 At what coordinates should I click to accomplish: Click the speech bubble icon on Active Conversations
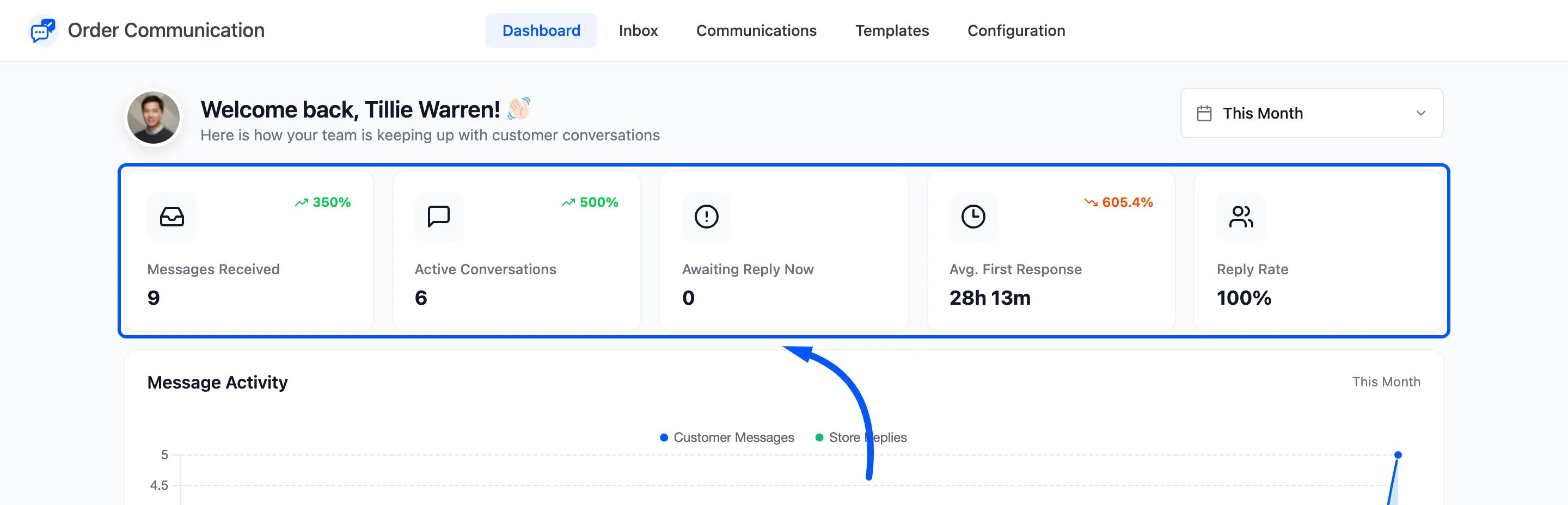click(439, 217)
